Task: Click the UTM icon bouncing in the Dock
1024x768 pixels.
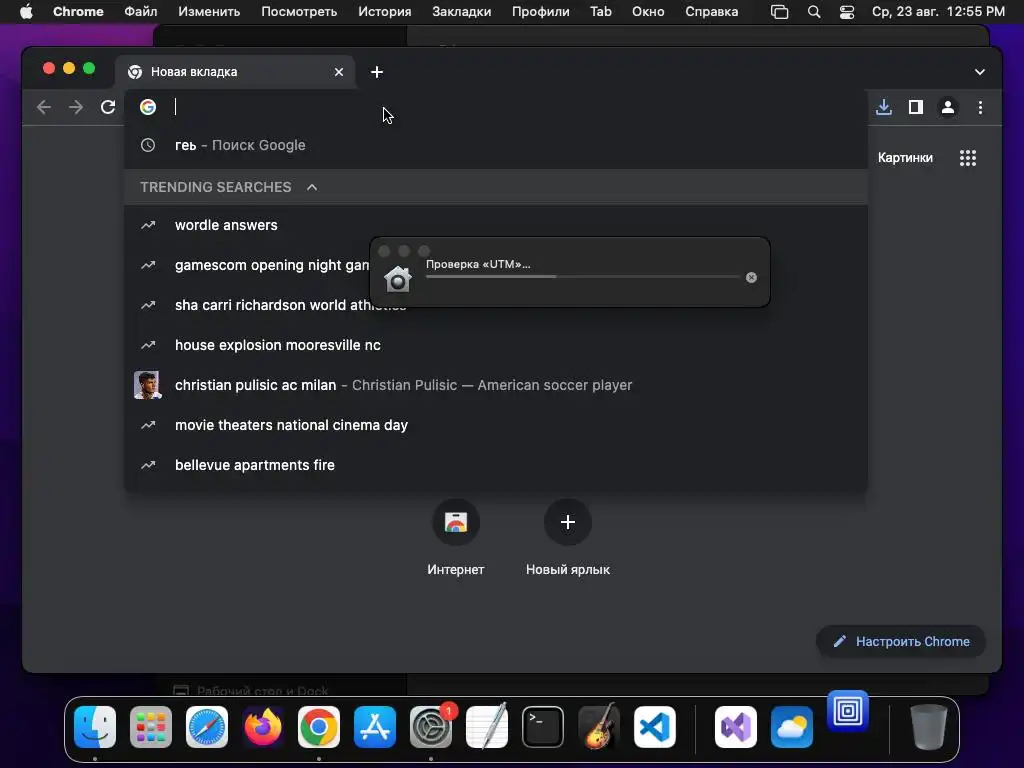Action: coord(848,711)
